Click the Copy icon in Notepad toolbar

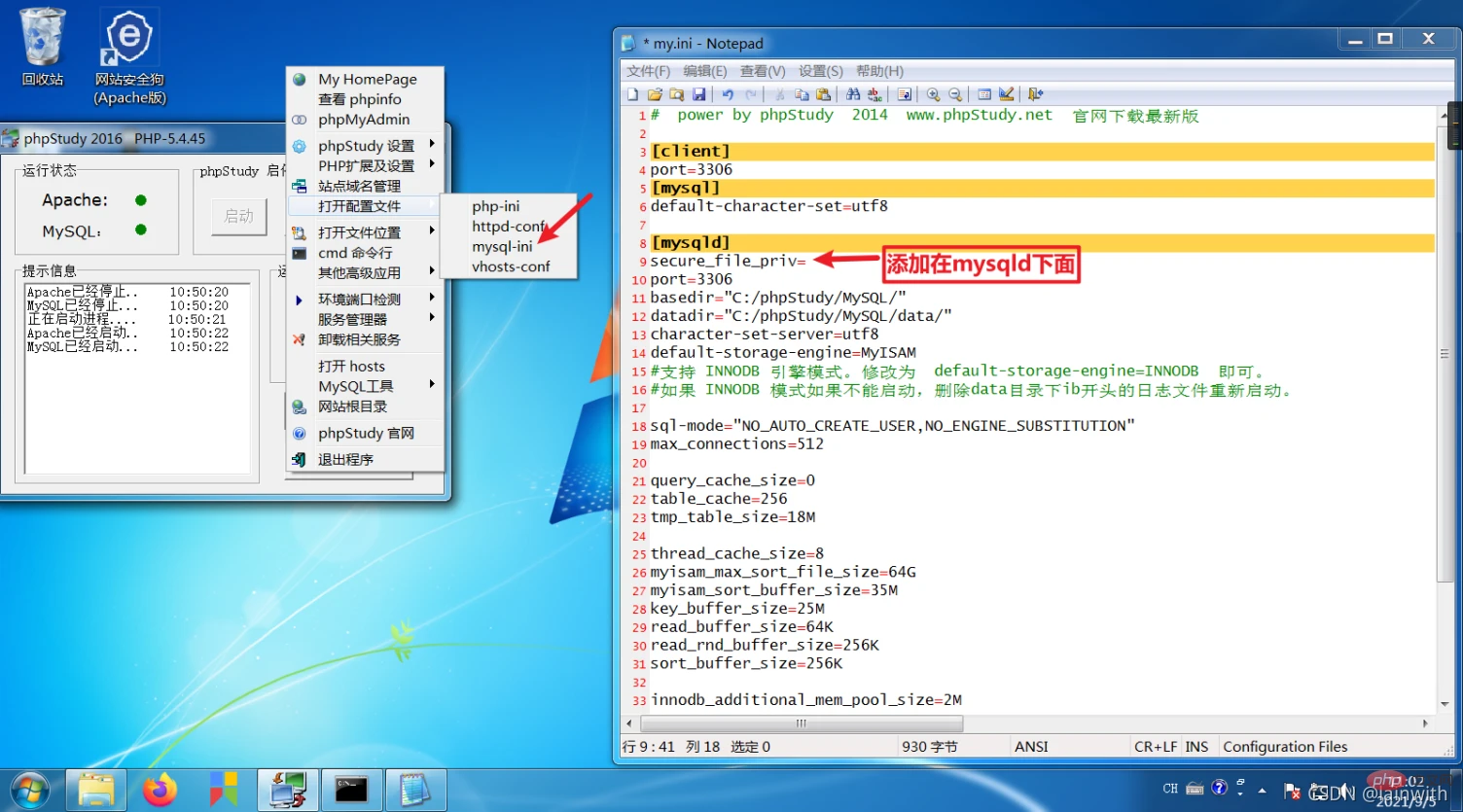point(802,94)
